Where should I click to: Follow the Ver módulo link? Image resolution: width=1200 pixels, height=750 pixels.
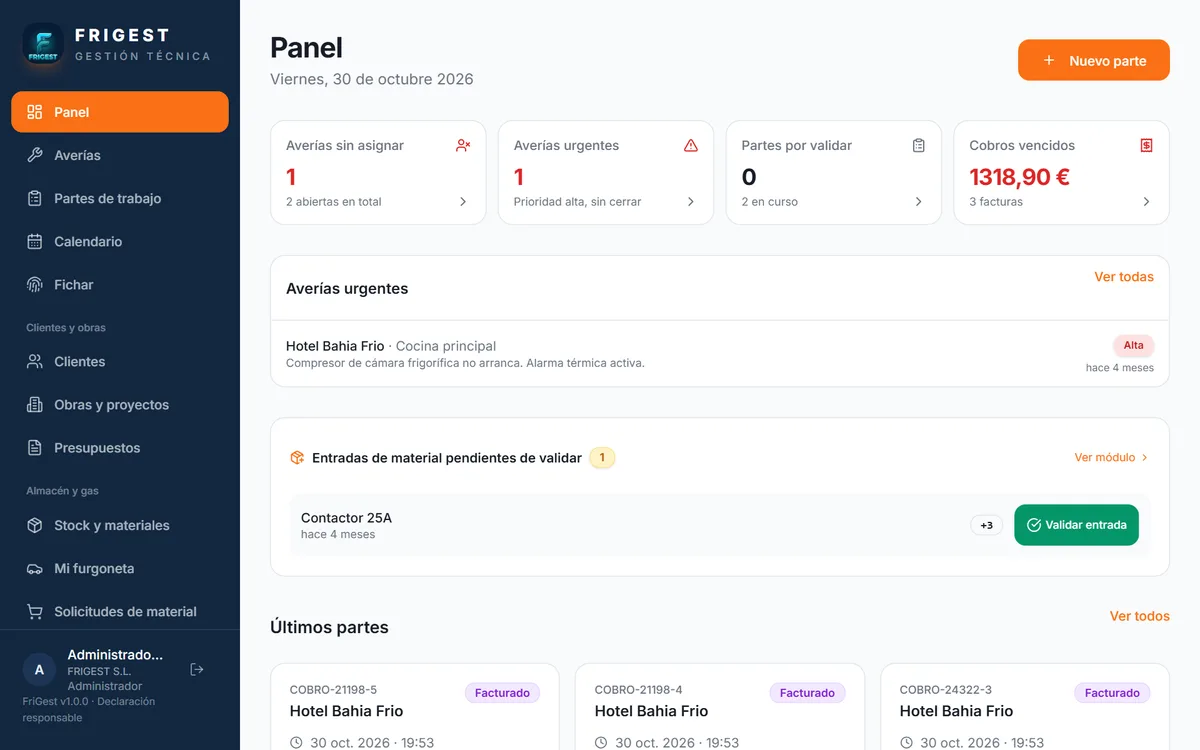1111,457
